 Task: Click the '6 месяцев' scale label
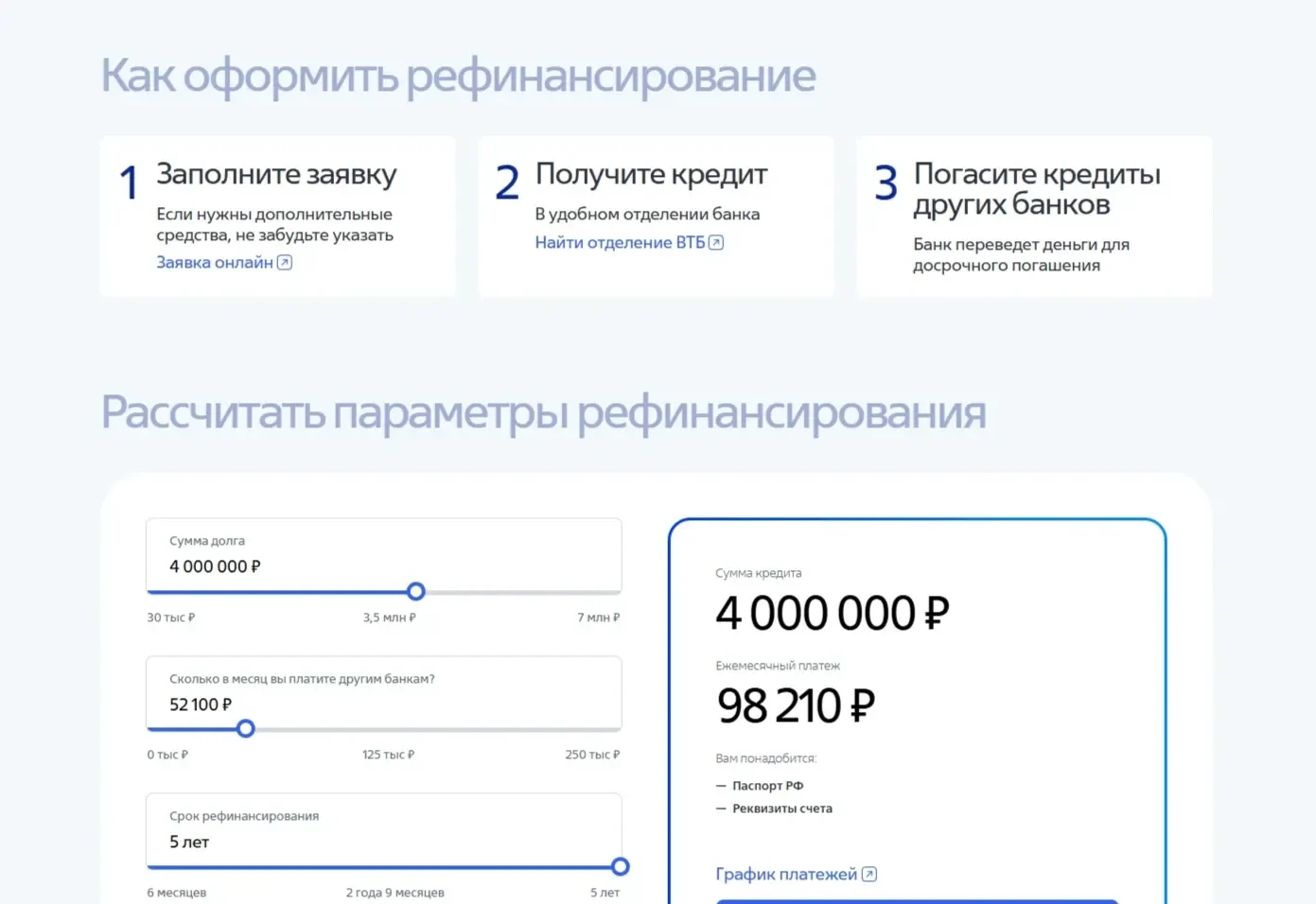coord(177,893)
